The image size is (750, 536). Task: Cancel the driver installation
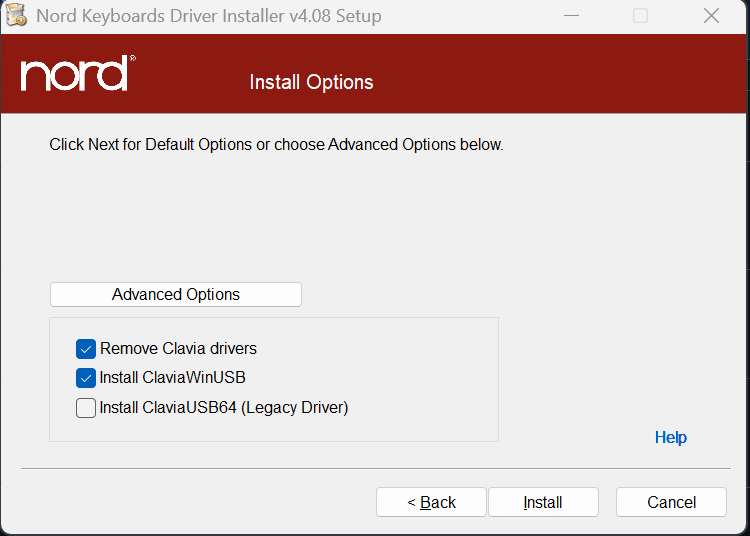(x=671, y=502)
